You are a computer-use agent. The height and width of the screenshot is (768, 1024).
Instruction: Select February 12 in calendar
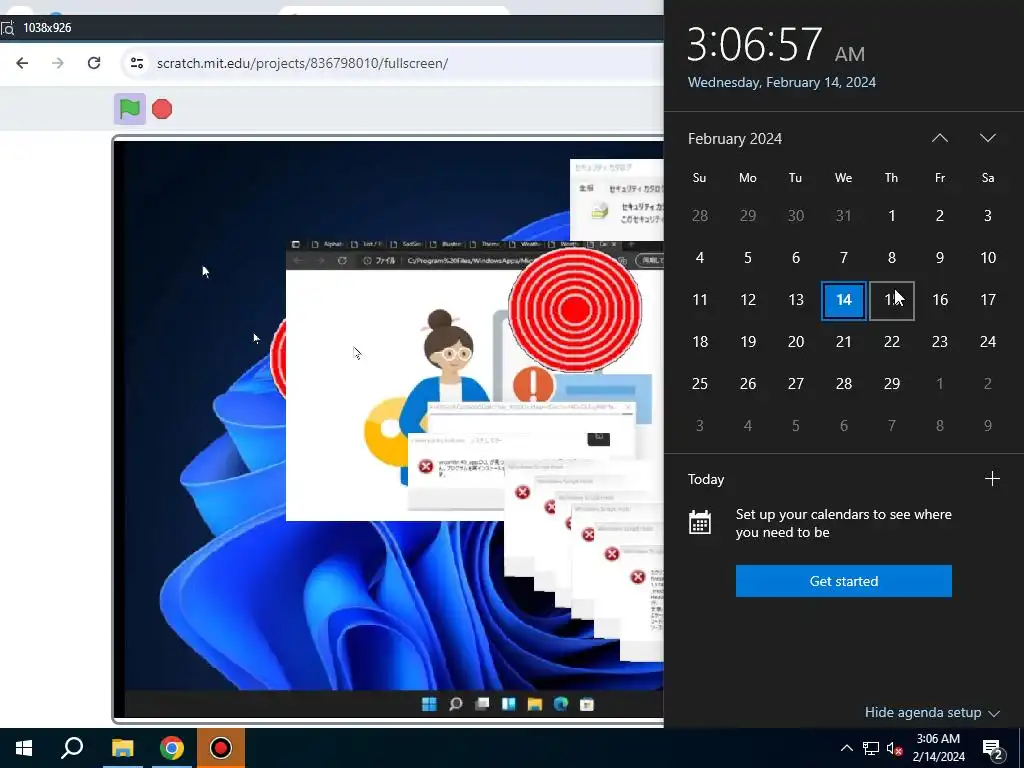[748, 300]
